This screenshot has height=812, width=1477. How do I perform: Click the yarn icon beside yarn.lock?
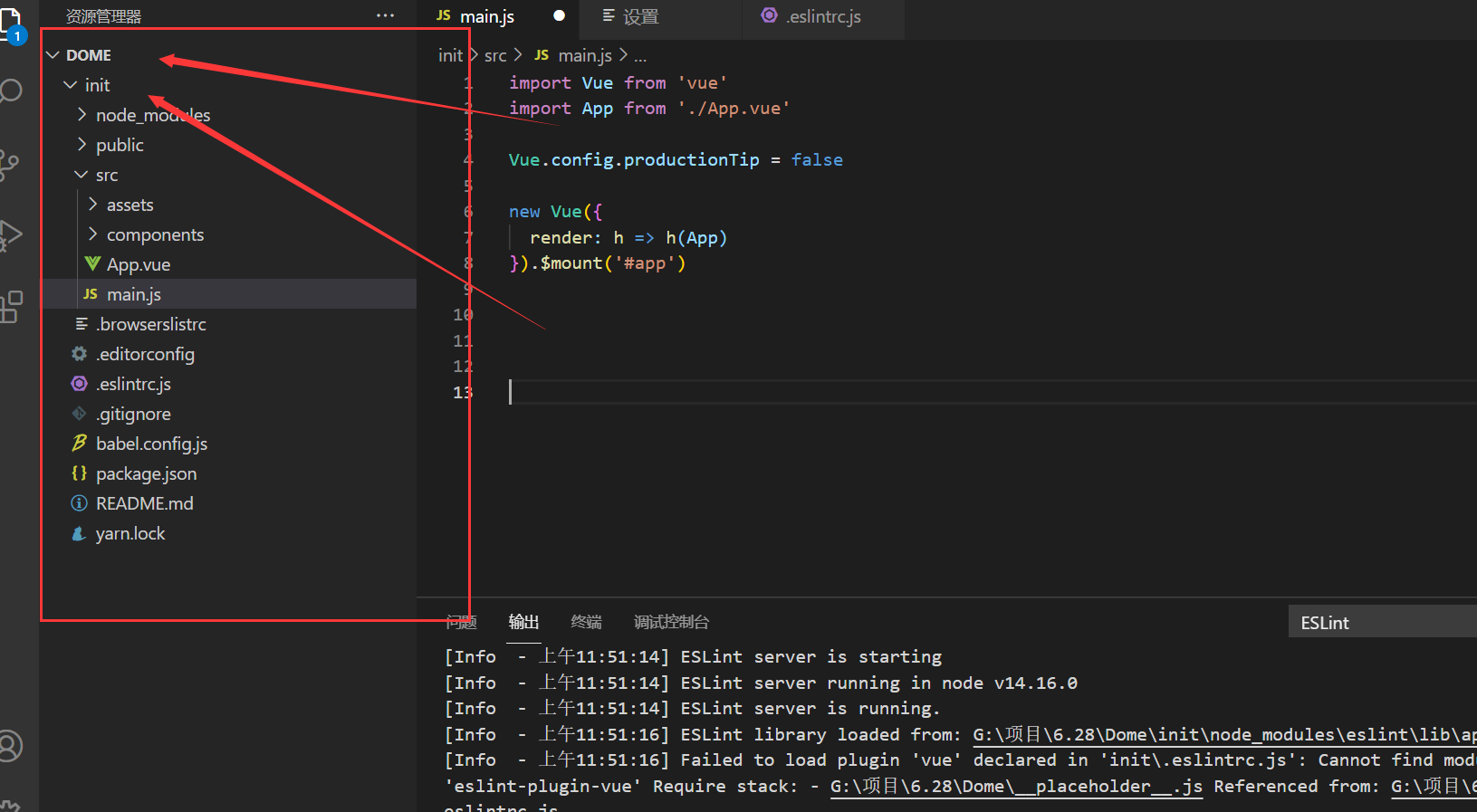tap(79, 533)
